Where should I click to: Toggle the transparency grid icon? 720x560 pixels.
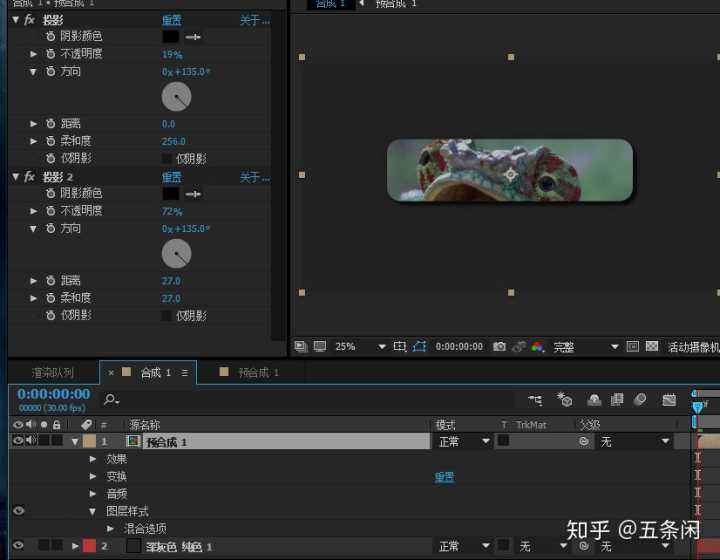[x=652, y=346]
